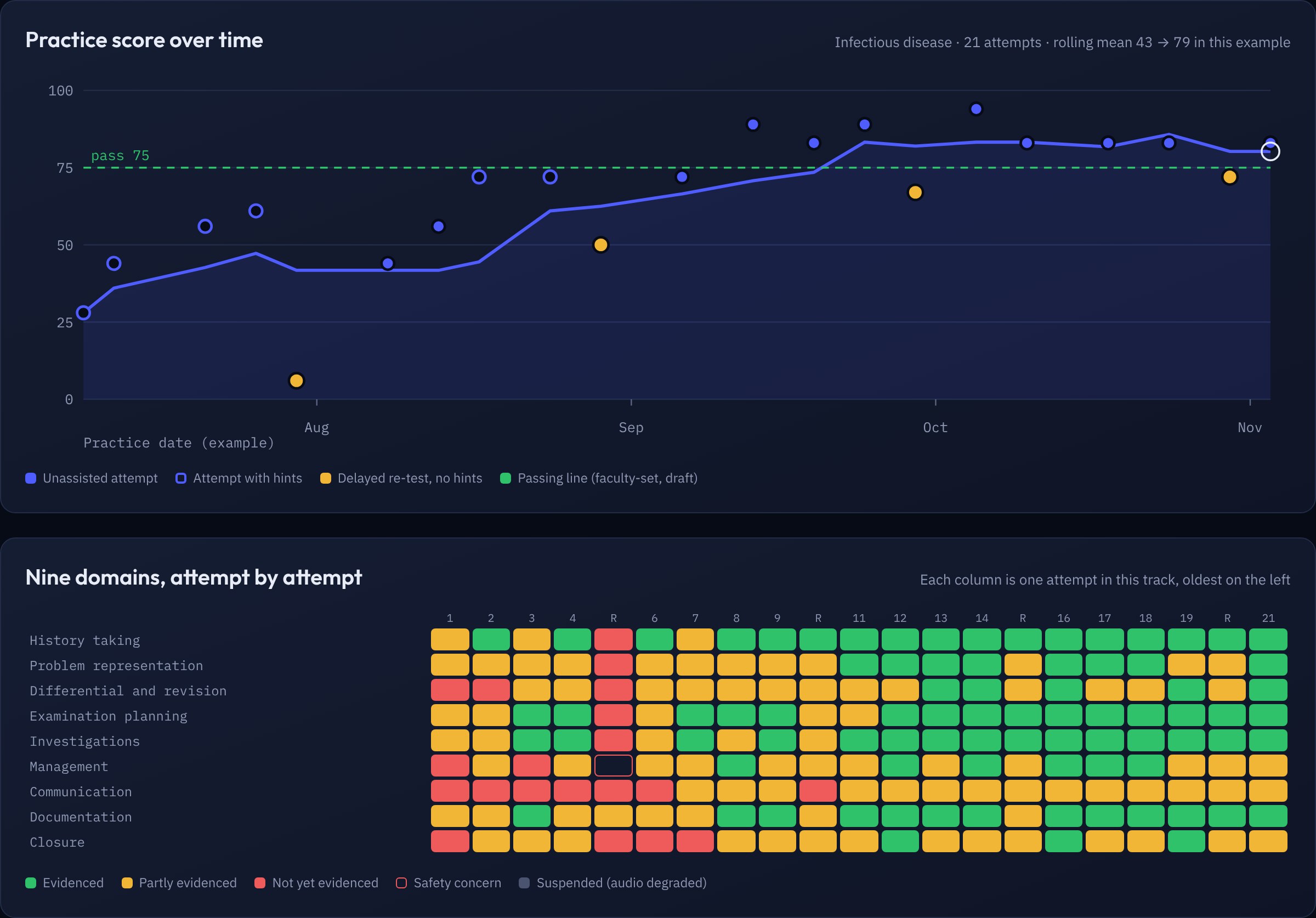Click the Oct axis label
The width and height of the screenshot is (1316, 918).
[935, 427]
